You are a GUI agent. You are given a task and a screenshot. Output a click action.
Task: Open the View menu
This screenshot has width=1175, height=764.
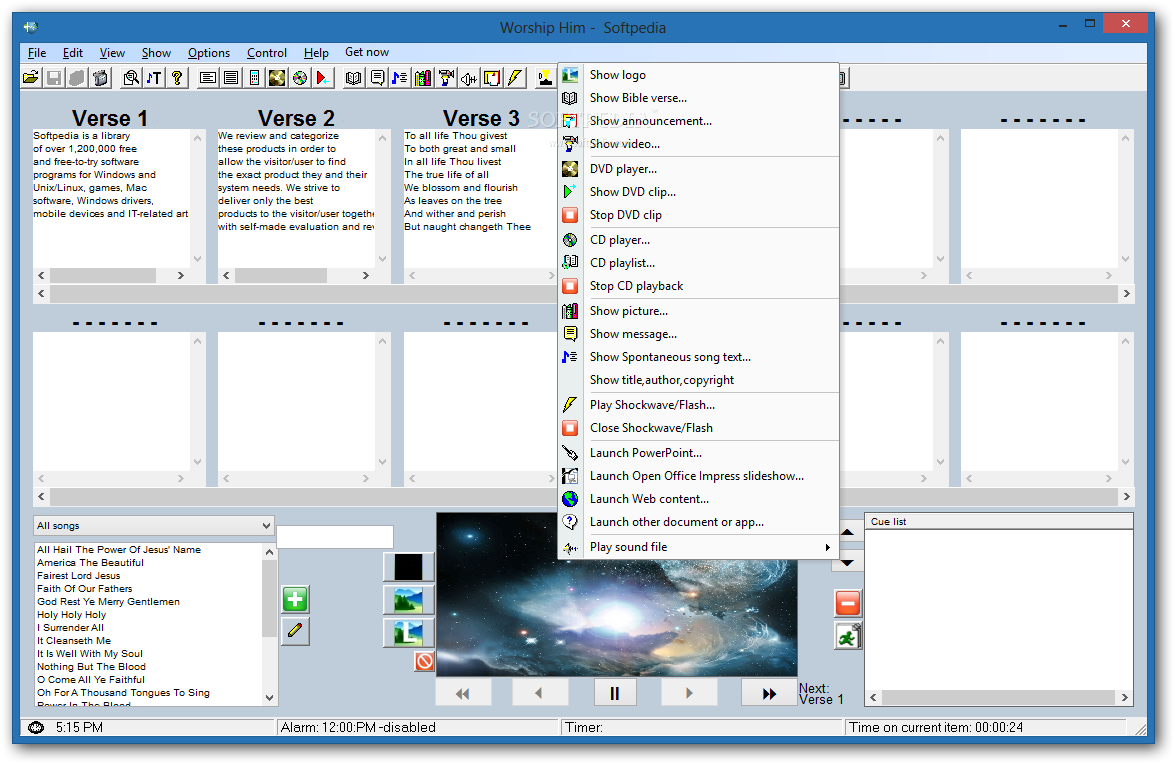(x=112, y=52)
